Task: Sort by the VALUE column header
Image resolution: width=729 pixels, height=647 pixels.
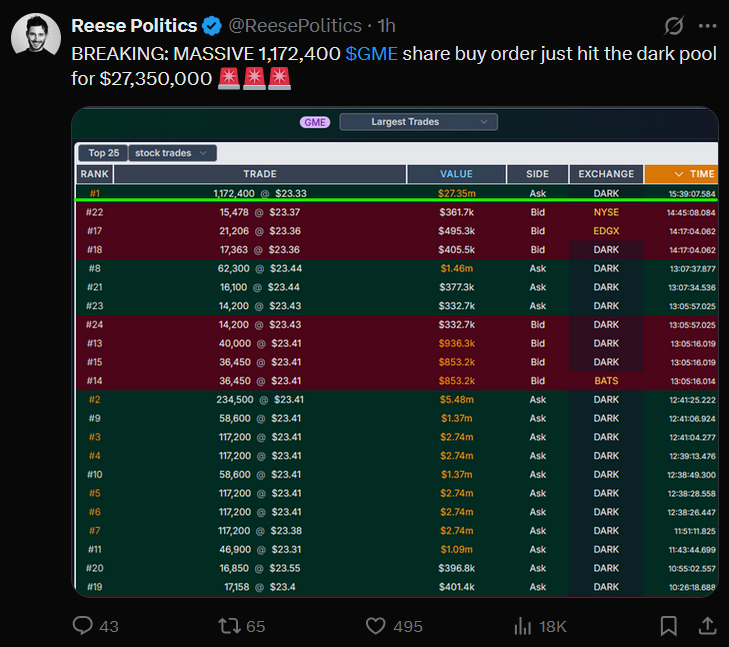Action: (x=456, y=174)
